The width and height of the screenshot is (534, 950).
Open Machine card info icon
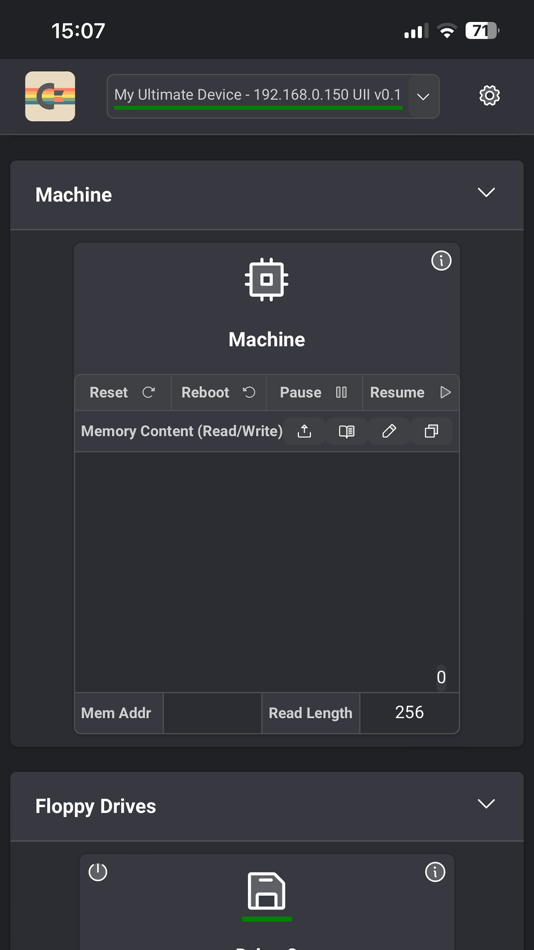pyautogui.click(x=441, y=261)
